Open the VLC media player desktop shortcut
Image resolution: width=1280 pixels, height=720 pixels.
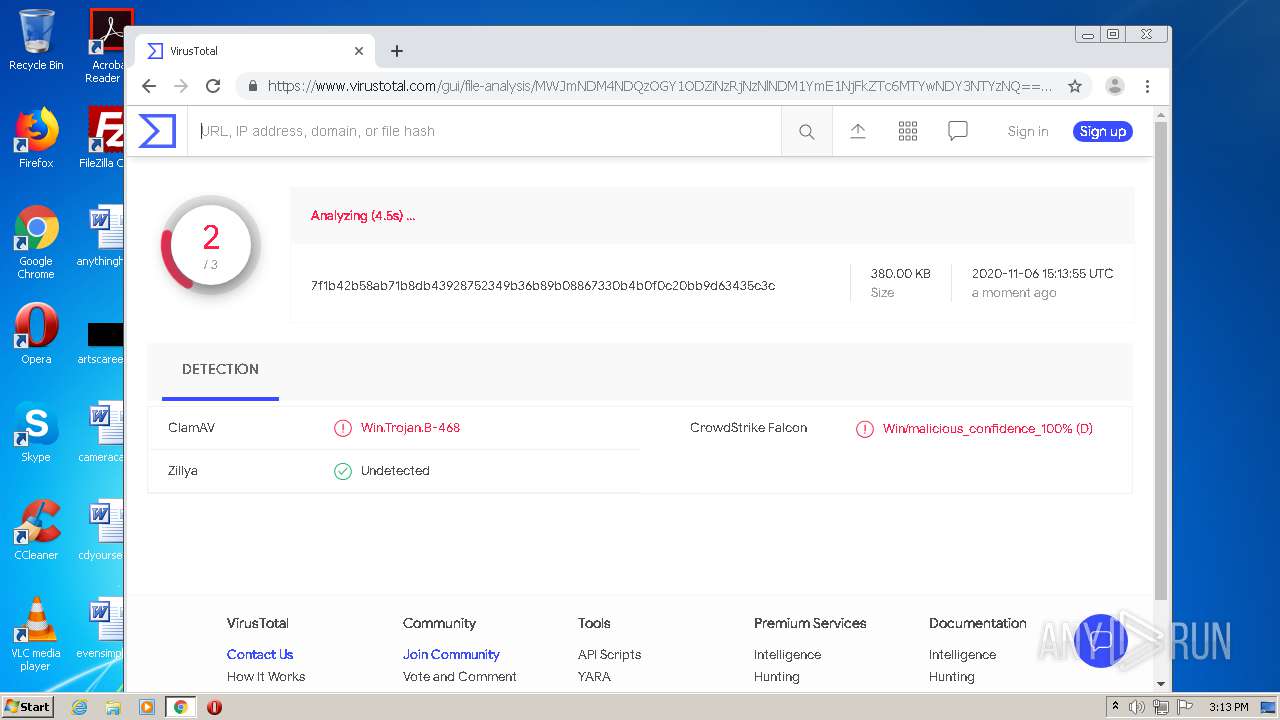click(x=36, y=634)
